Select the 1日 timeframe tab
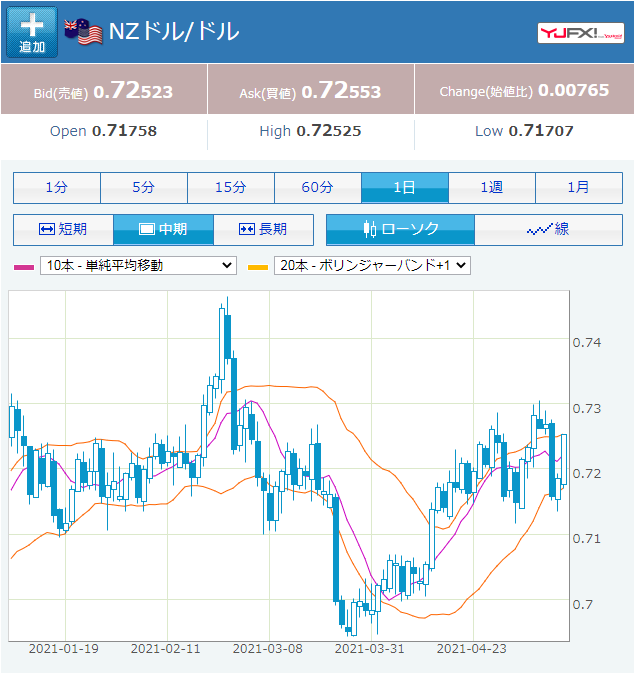The image size is (634, 673). click(405, 188)
